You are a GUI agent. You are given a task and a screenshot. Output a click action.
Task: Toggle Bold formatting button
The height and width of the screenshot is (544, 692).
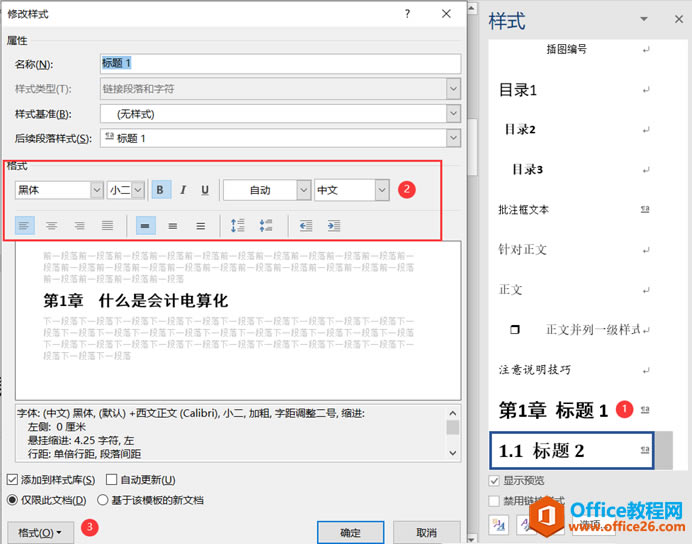161,190
